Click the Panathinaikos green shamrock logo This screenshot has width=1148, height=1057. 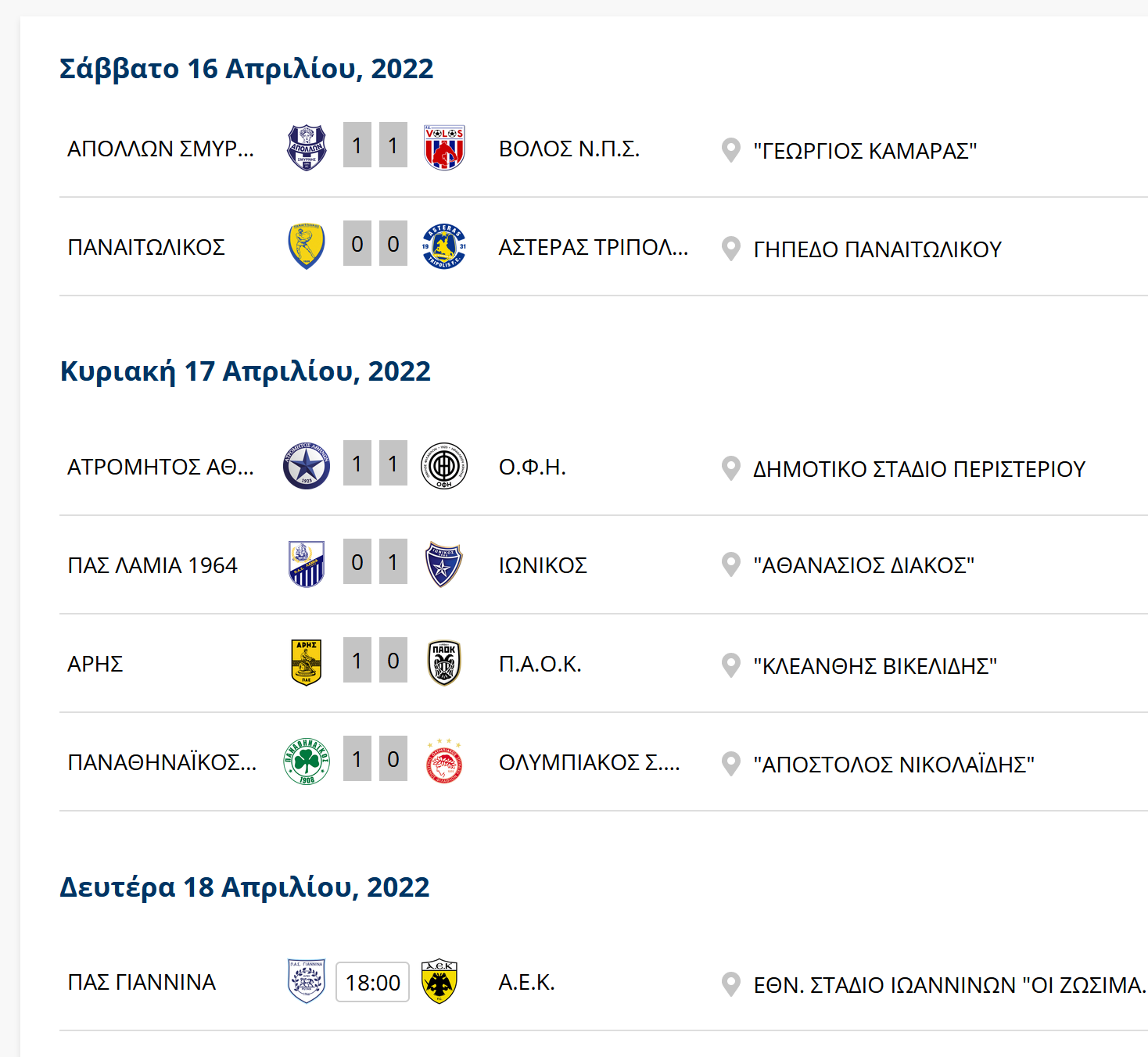[x=307, y=761]
